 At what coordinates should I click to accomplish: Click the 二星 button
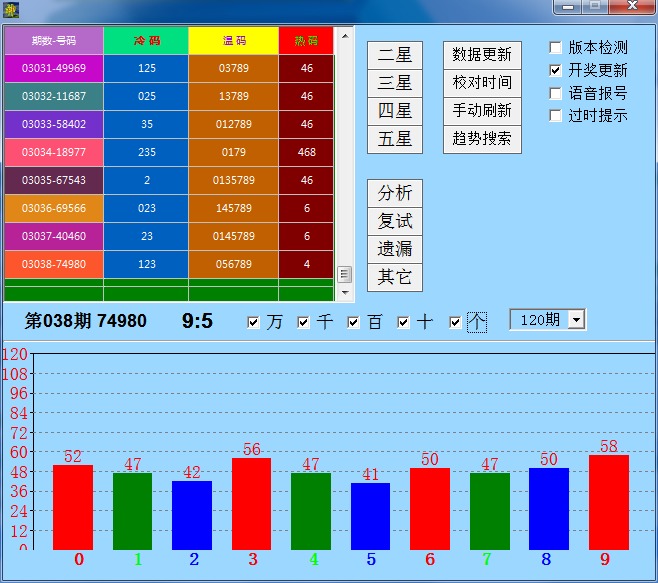click(x=394, y=55)
